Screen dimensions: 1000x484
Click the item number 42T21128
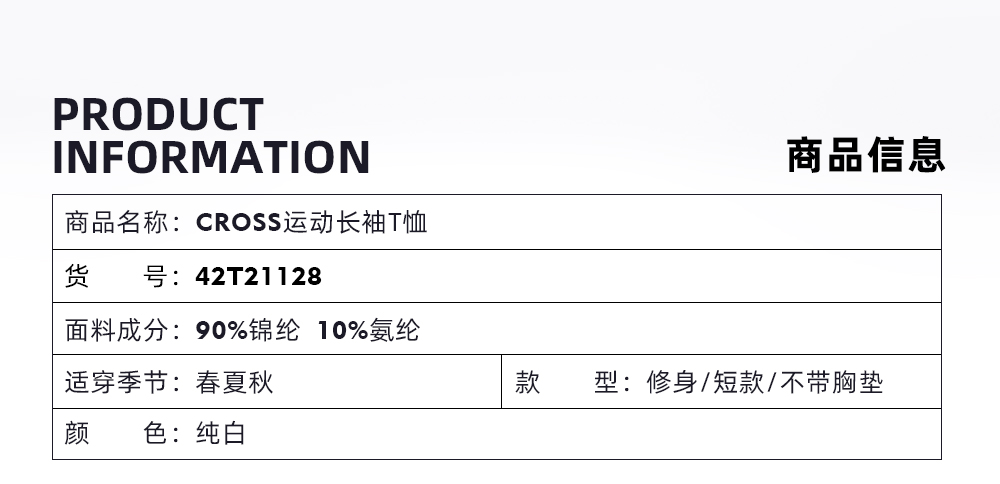click(259, 276)
